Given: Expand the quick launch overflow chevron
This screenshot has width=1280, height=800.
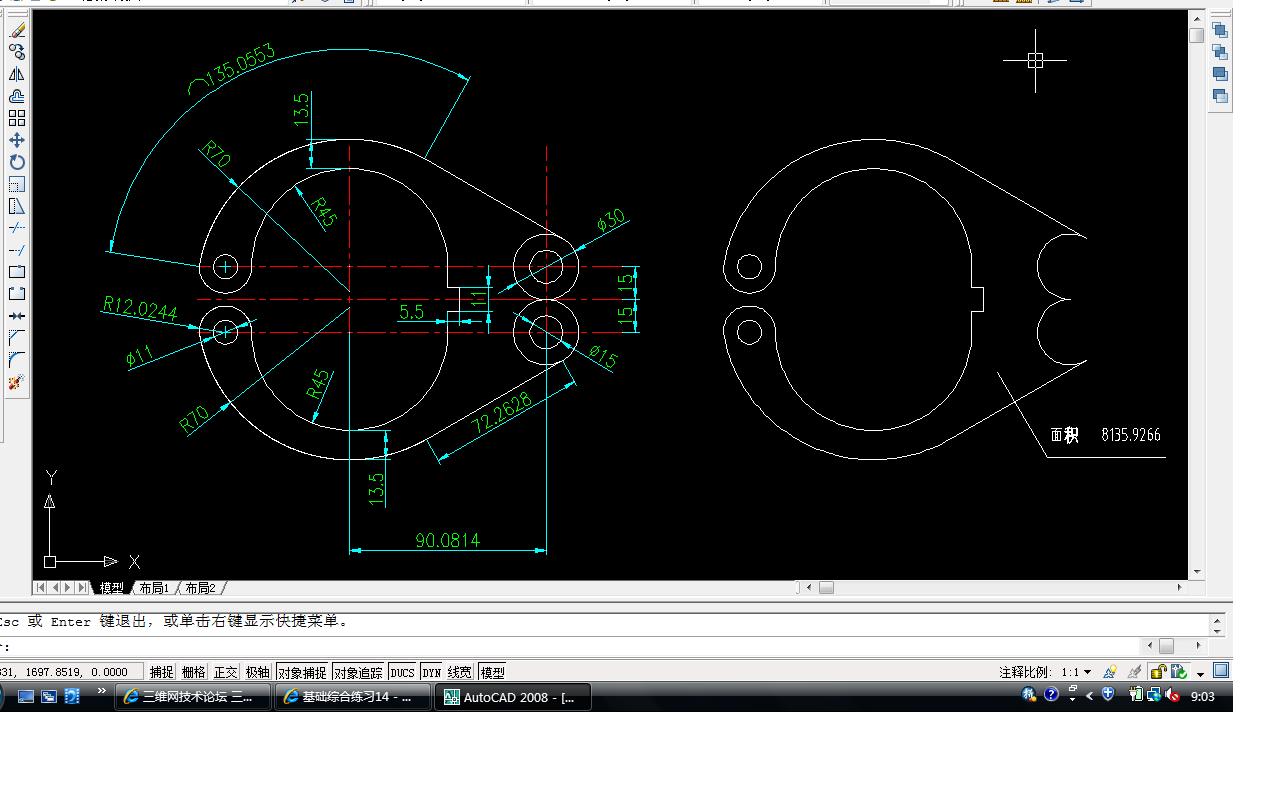Looking at the screenshot, I should pos(101,692).
